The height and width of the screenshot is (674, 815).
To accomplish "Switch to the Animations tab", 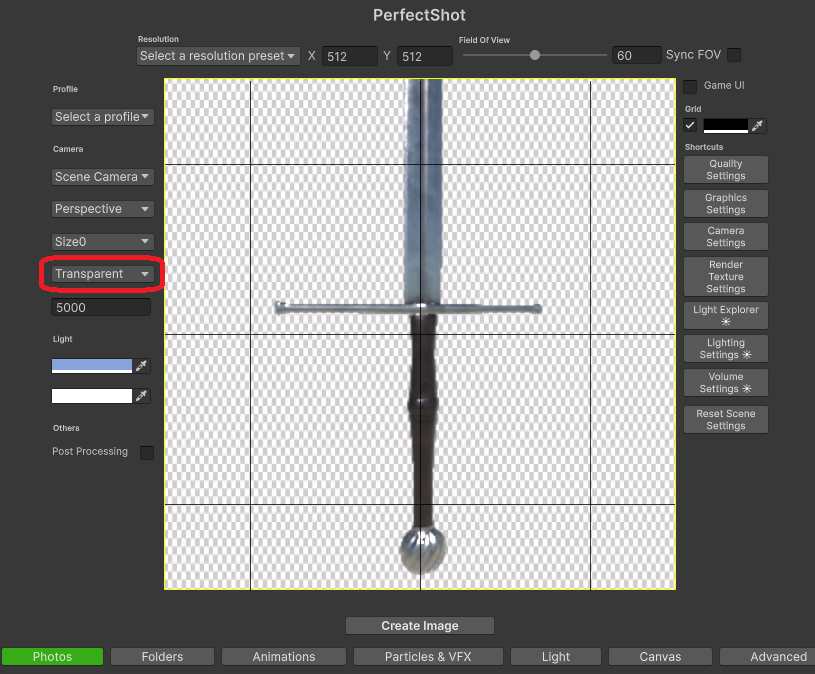I will pyautogui.click(x=284, y=657).
